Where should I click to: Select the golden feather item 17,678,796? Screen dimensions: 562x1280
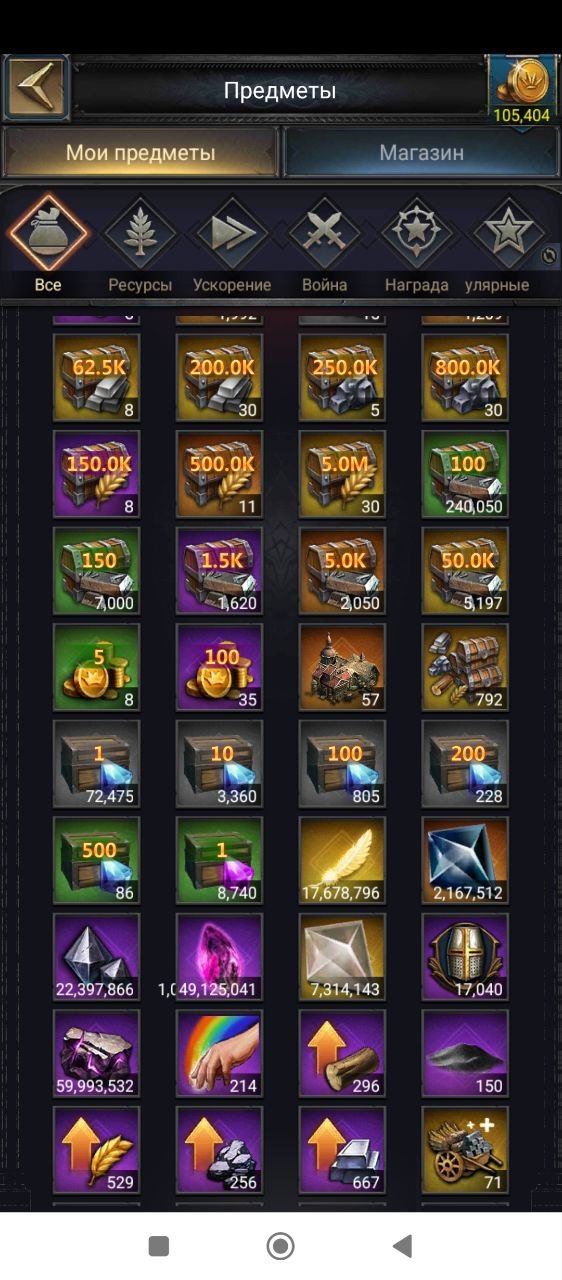coord(343,861)
